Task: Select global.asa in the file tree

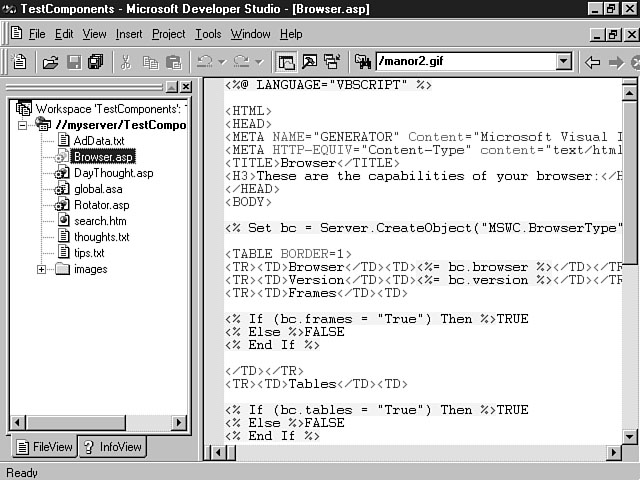Action: click(x=98, y=189)
